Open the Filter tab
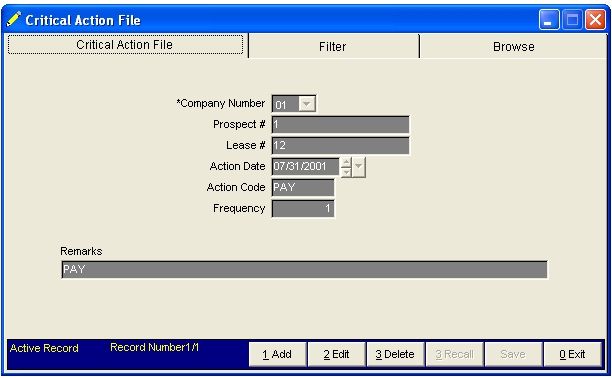 click(x=333, y=46)
